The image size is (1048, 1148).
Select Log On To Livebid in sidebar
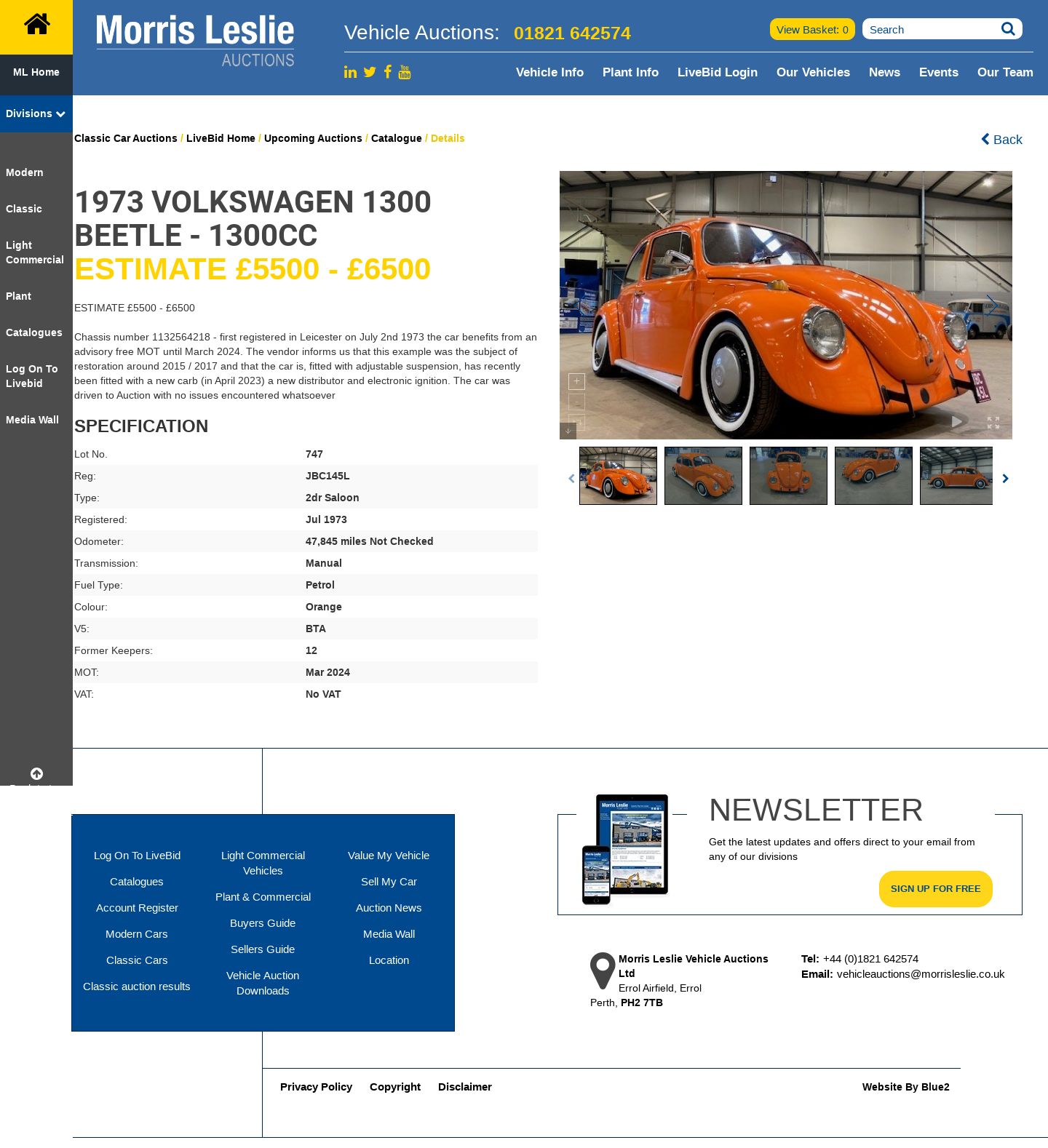[x=32, y=376]
